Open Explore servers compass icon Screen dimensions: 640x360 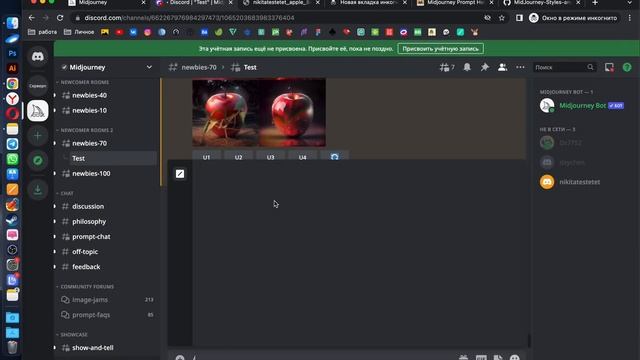[38, 160]
